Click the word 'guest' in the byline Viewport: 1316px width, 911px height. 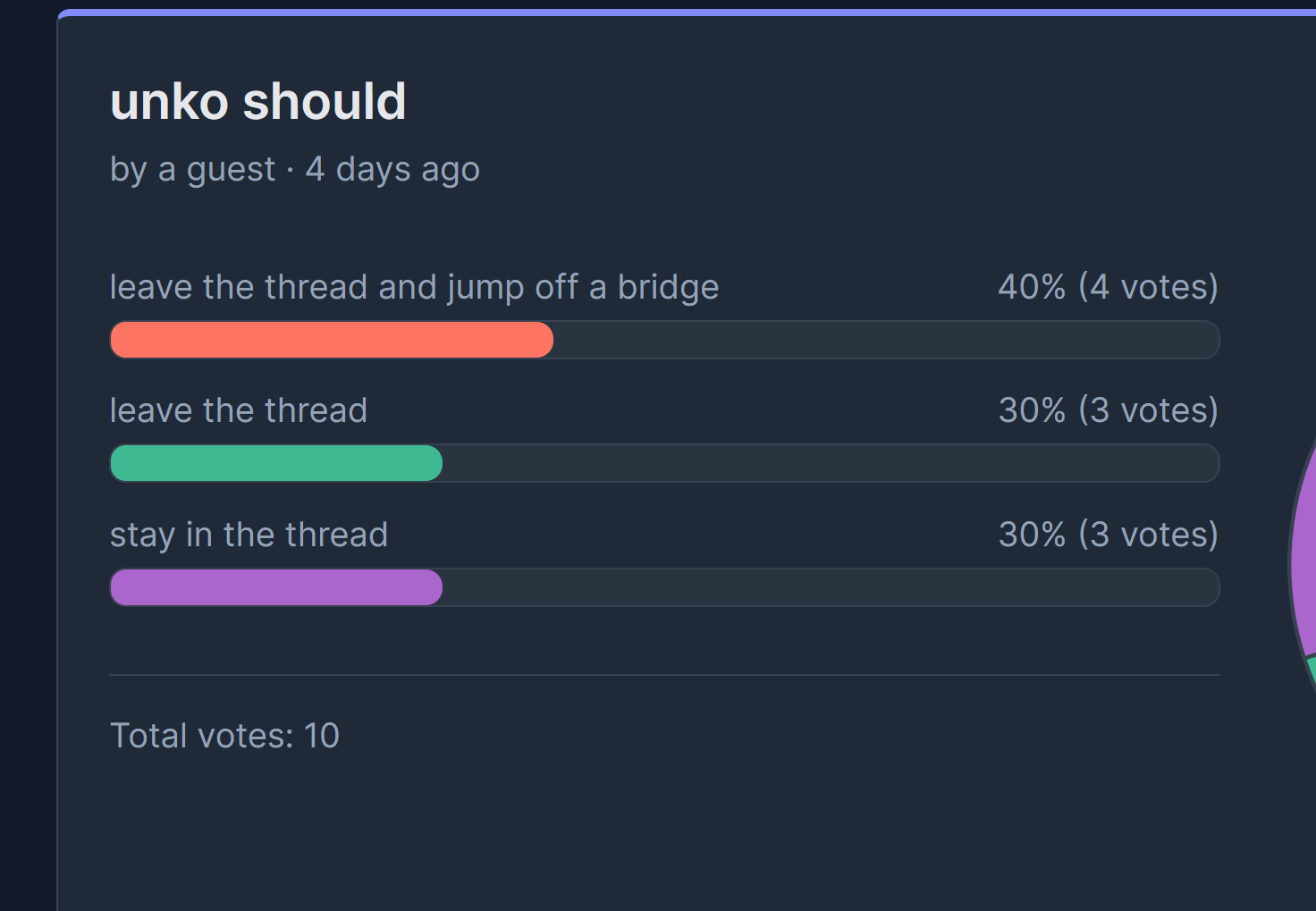coord(231,170)
